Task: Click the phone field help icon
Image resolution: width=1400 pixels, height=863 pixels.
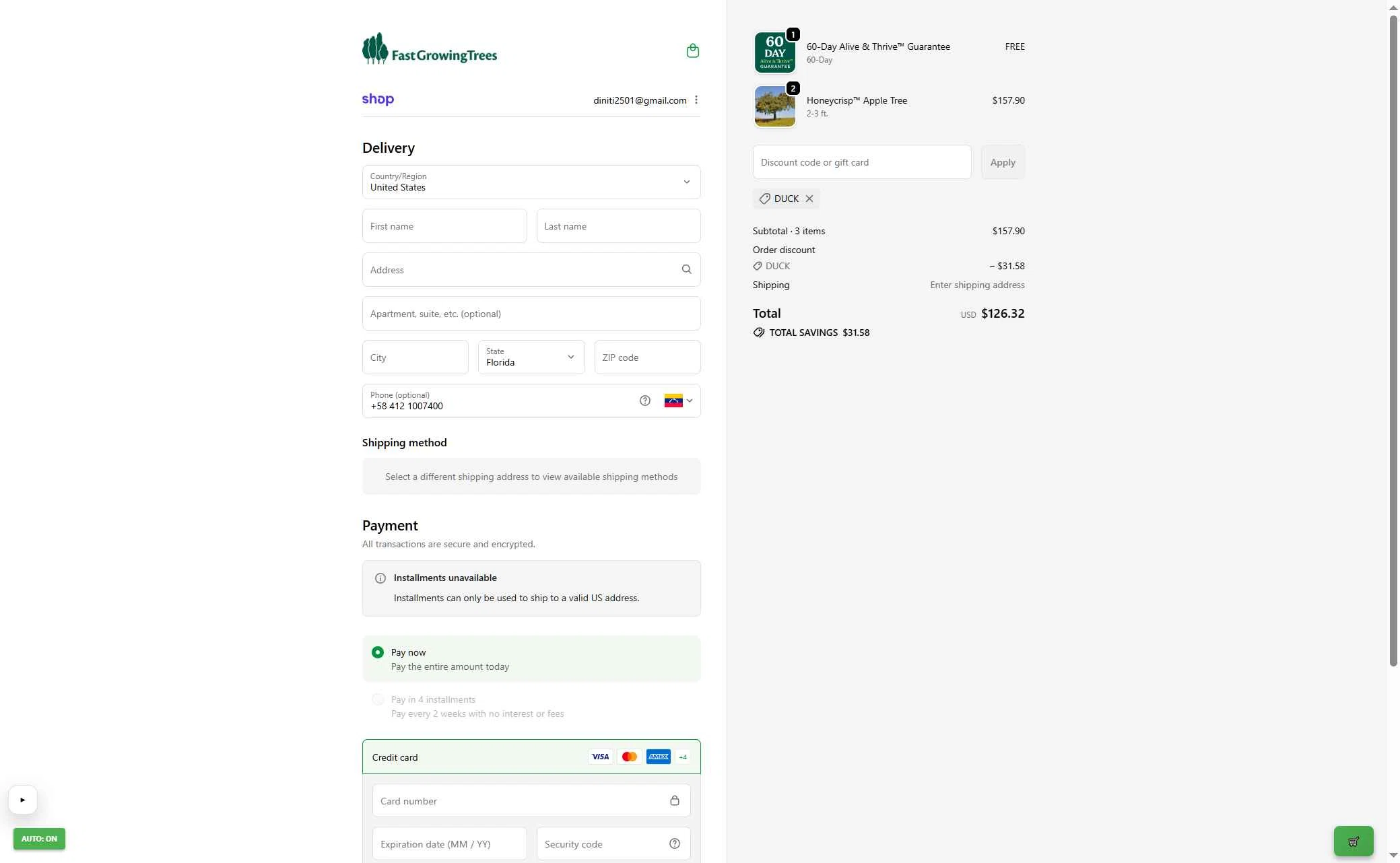Action: coord(644,401)
